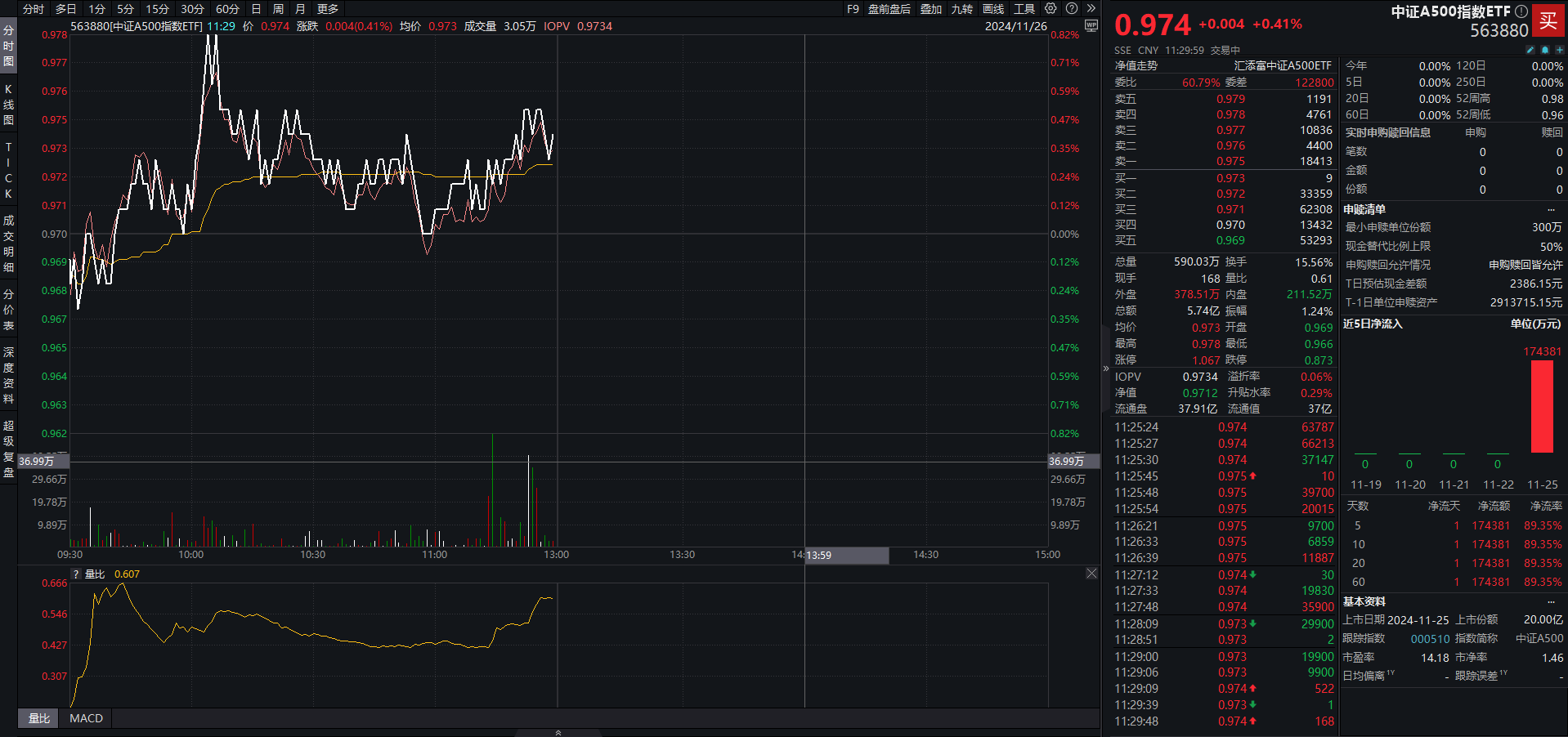Click the red 11-25 net inflow bar
The width and height of the screenshot is (1568, 737).
click(1542, 406)
